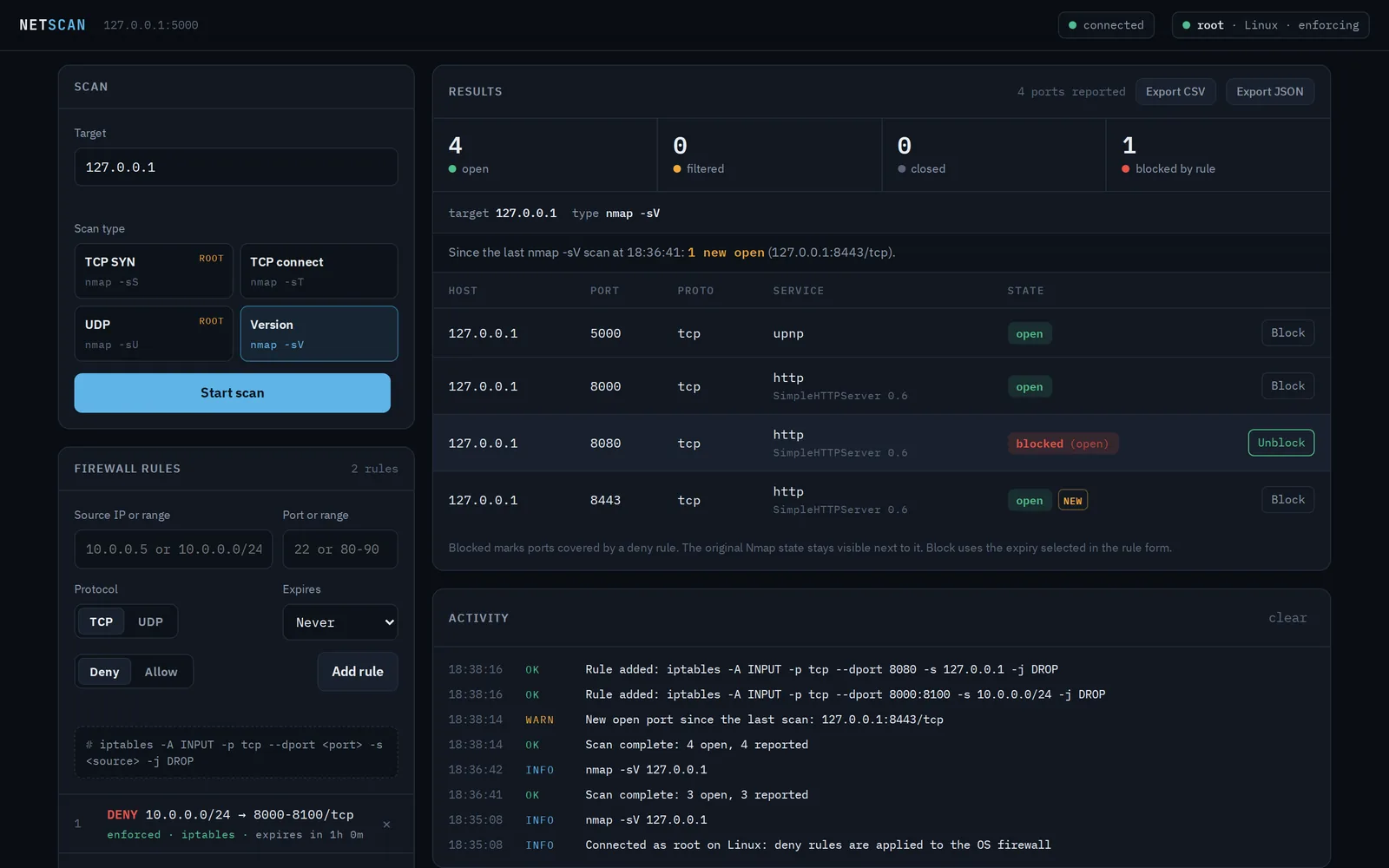Viewport: 1389px width, 868px height.
Task: Select the filtered count stat
Action: 770,155
